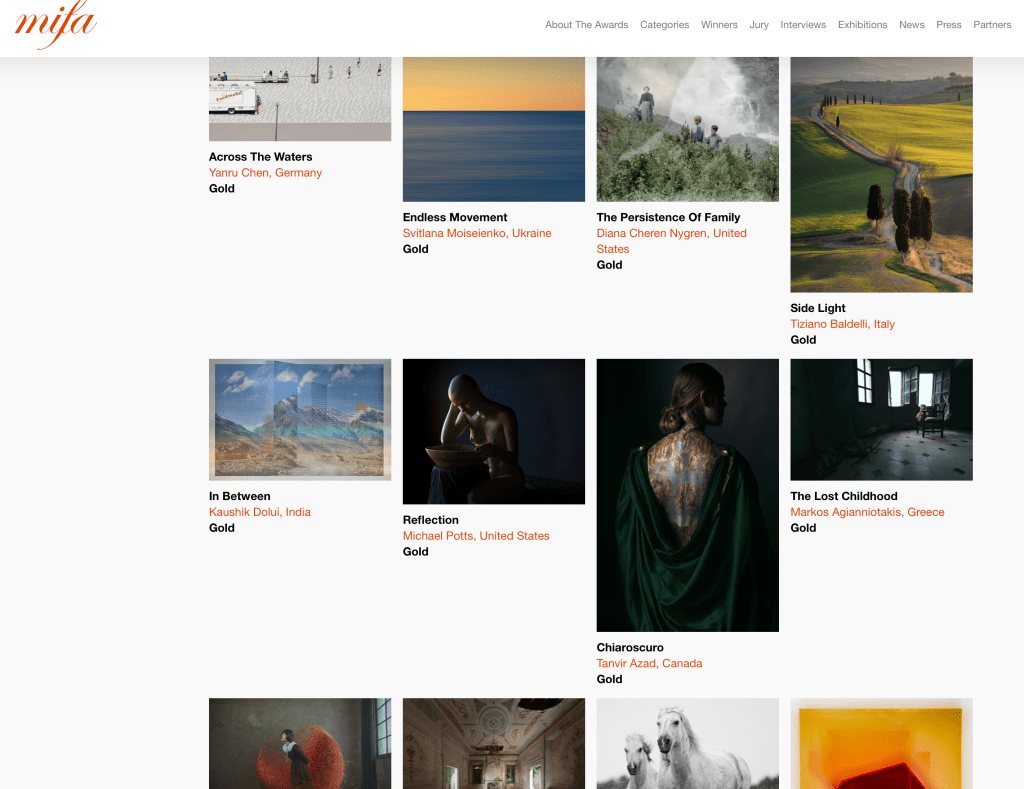Open photographer link Tanvir Azad, Canada
Viewport: 1024px width, 789px height.
click(649, 663)
